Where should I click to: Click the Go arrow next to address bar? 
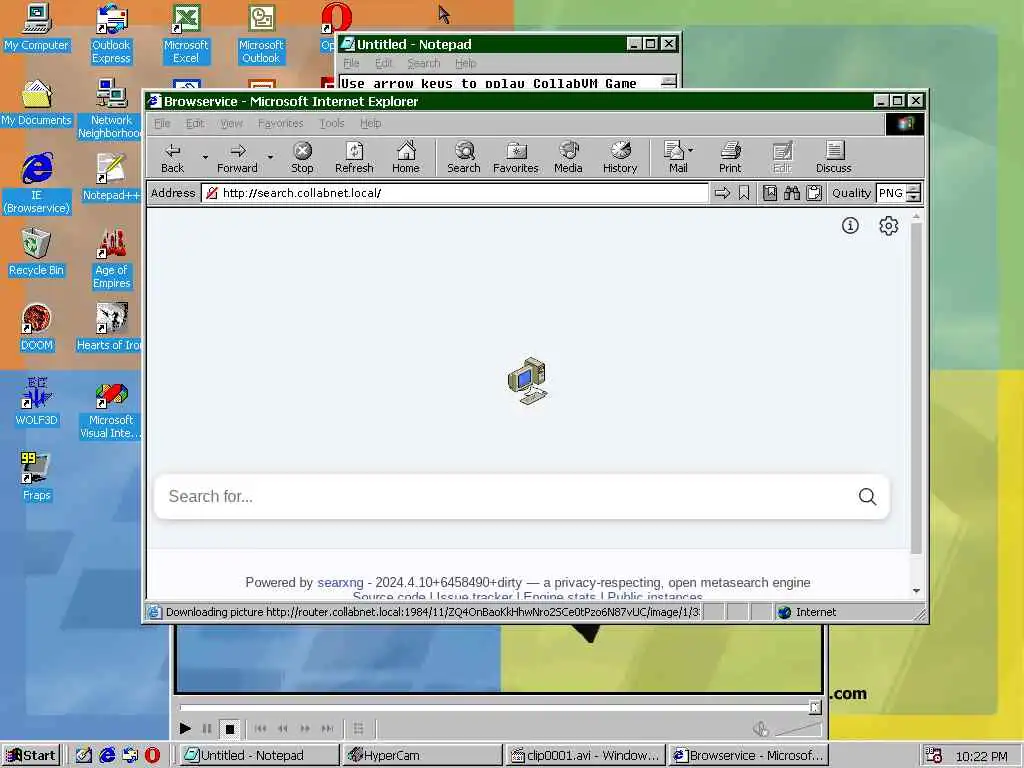[x=722, y=193]
